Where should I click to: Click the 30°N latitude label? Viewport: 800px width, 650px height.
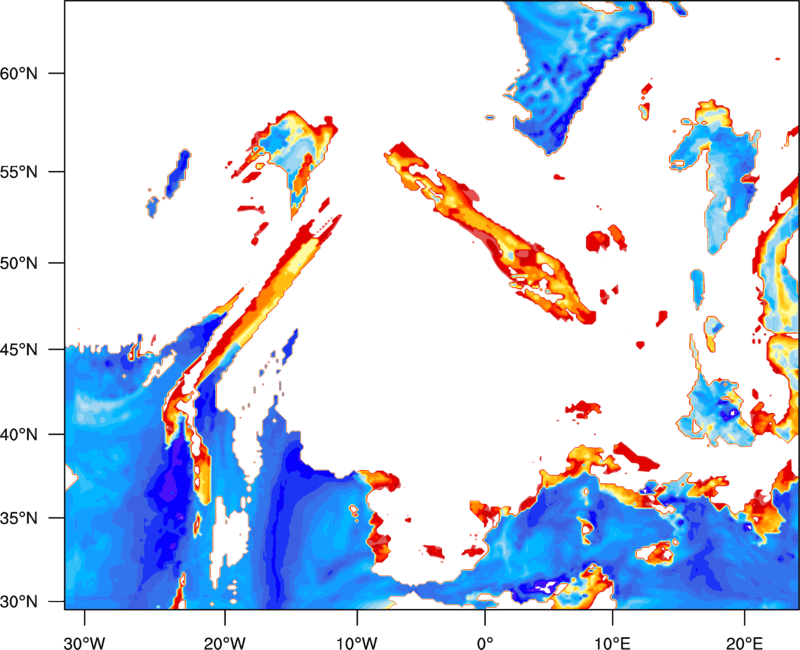pos(18,602)
